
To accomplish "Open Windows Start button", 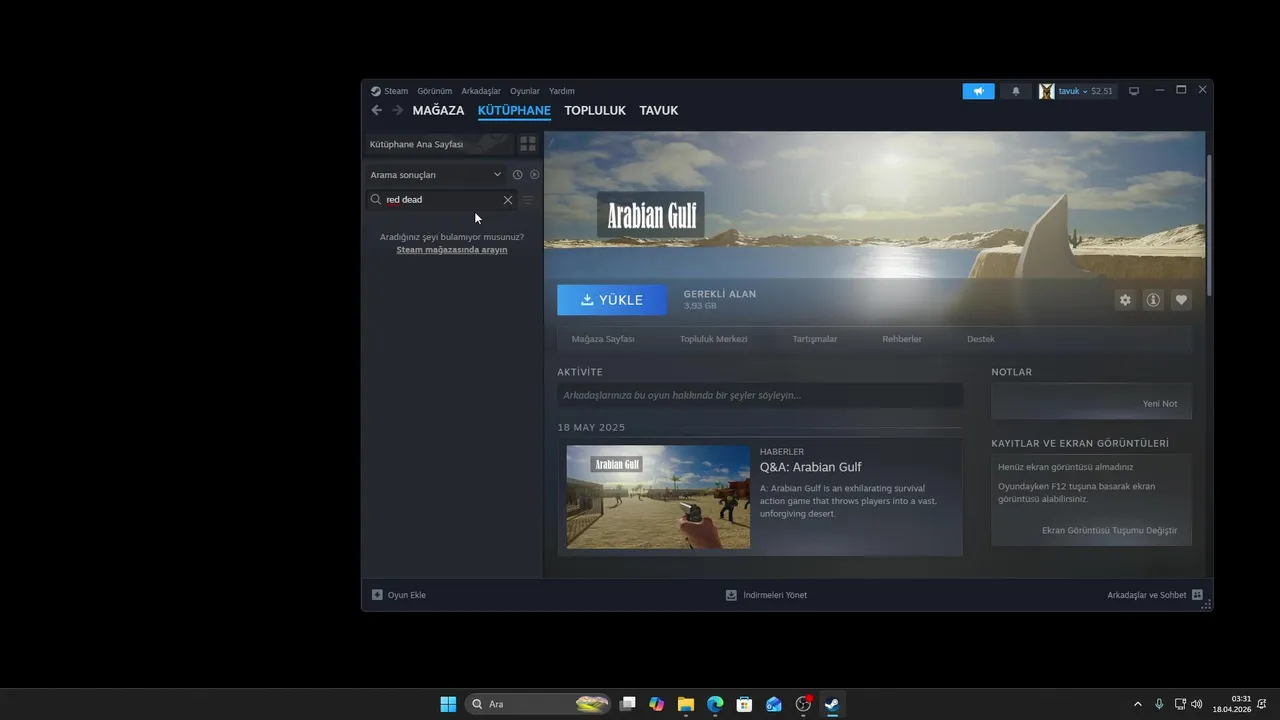I will pyautogui.click(x=448, y=704).
